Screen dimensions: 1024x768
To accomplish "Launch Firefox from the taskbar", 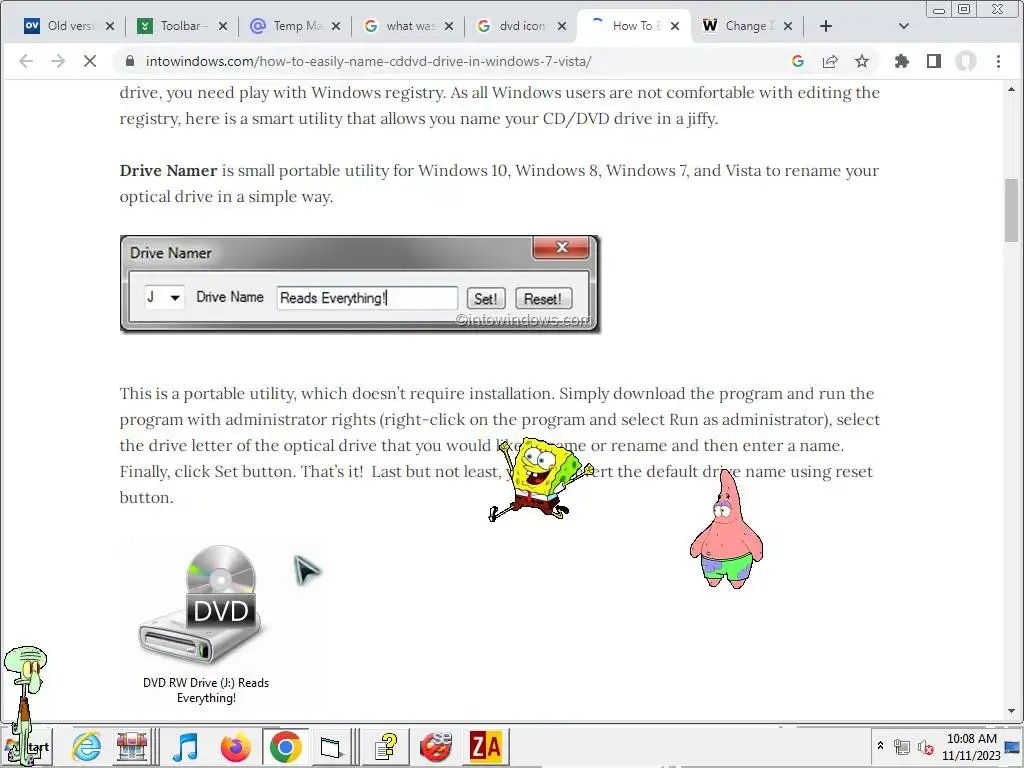I will [x=235, y=746].
